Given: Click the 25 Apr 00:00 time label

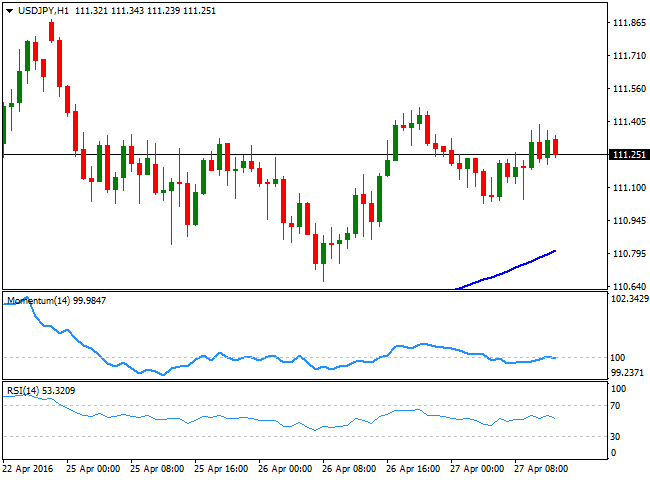Looking at the screenshot, I should pos(93,469).
